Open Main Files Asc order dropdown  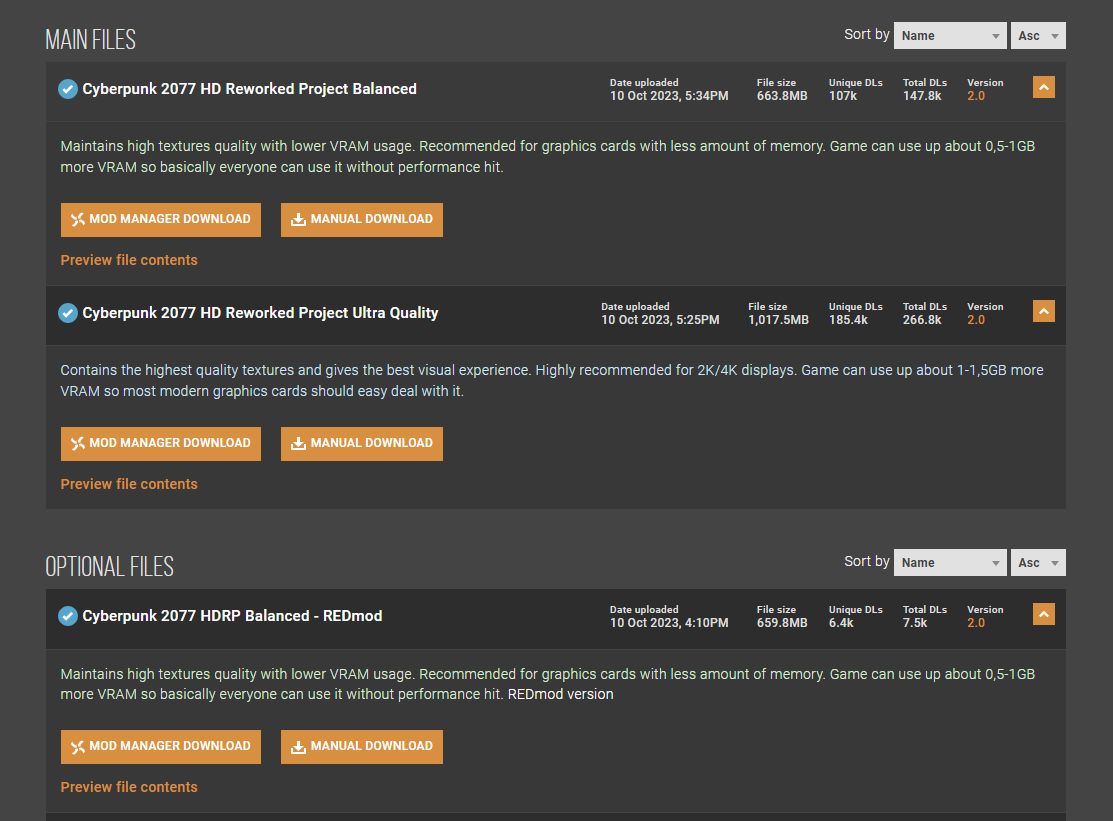point(1038,35)
